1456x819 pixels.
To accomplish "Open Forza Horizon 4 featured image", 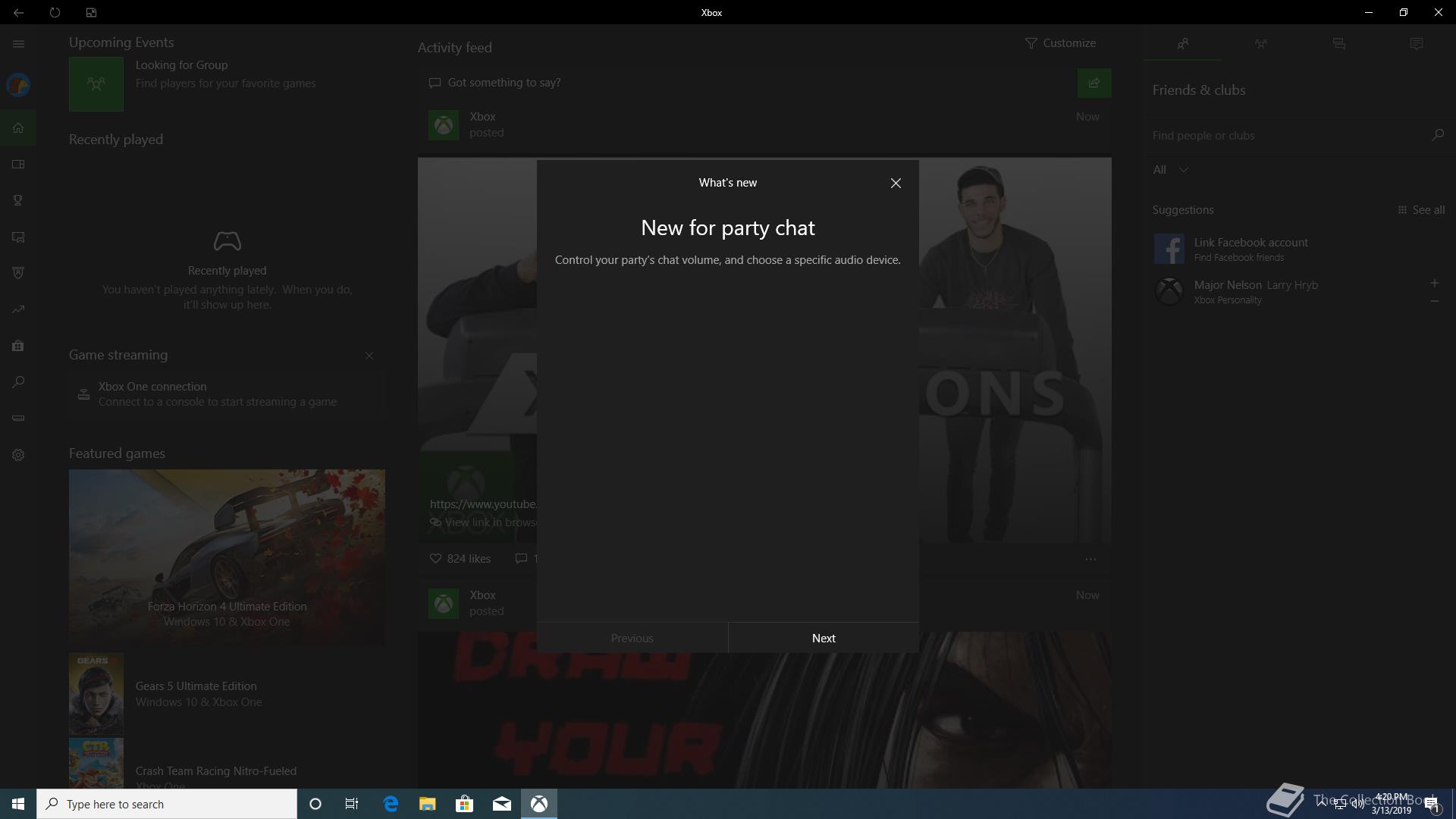I will click(227, 557).
